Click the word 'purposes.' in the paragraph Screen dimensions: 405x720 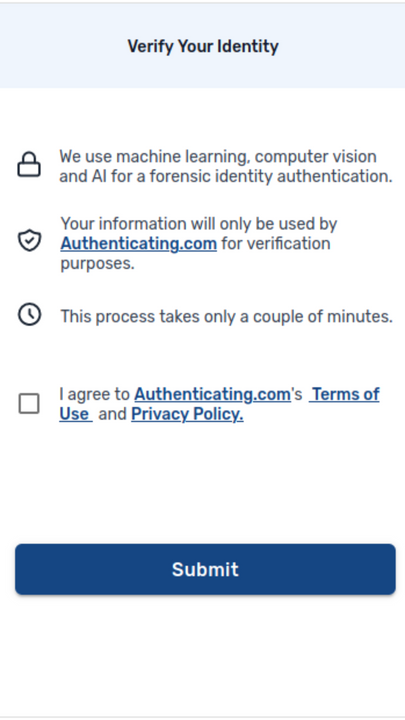97,264
